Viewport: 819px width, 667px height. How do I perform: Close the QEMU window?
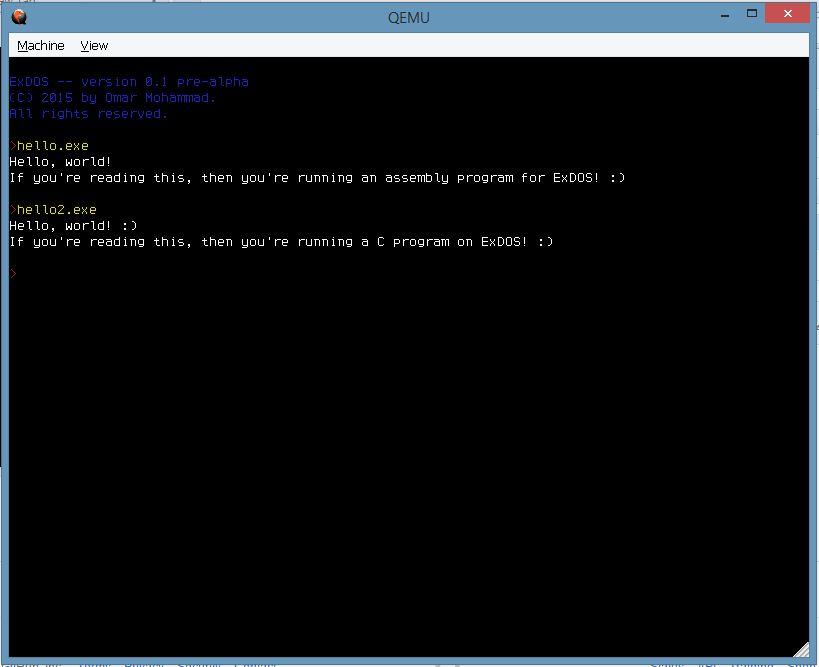[787, 14]
